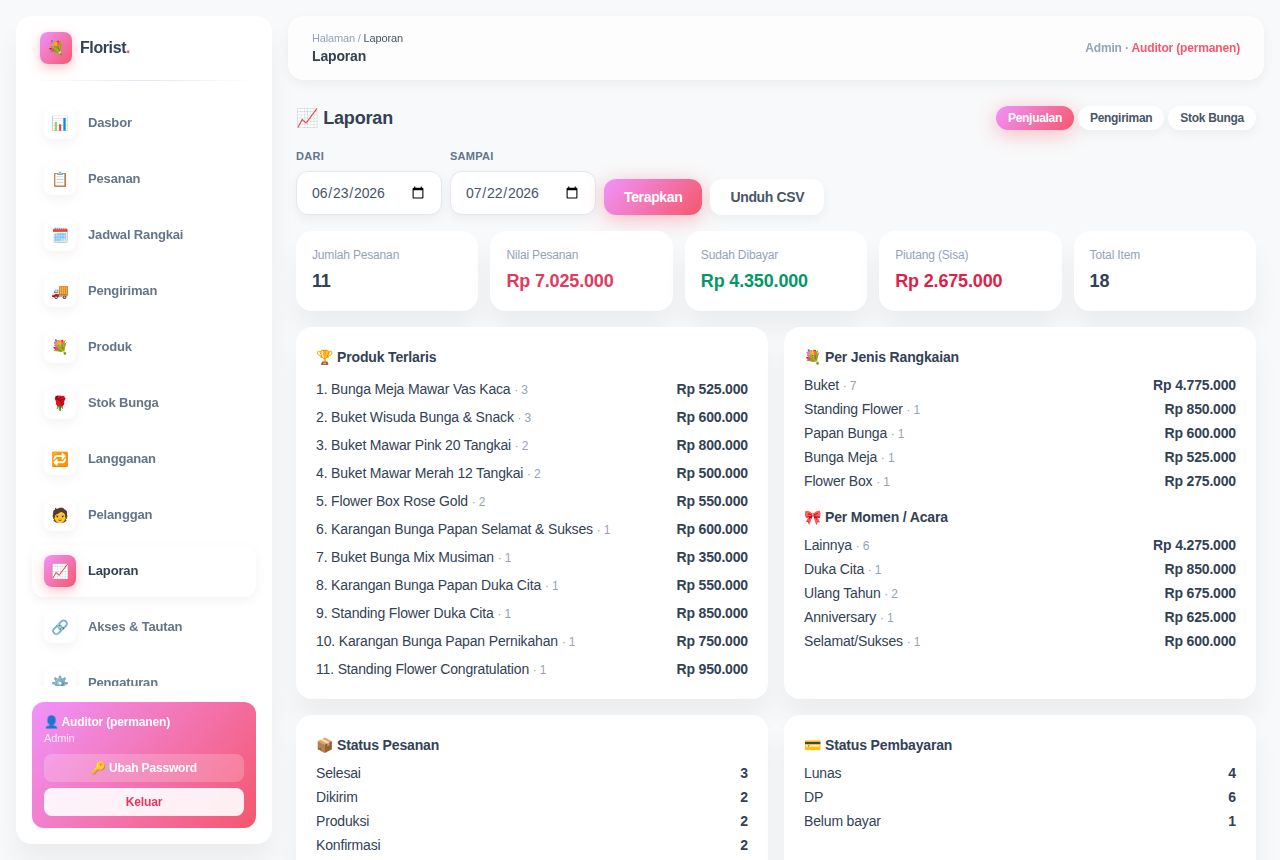This screenshot has width=1280, height=860.
Task: Click the Florist bouquet logo icon
Action: pos(56,48)
